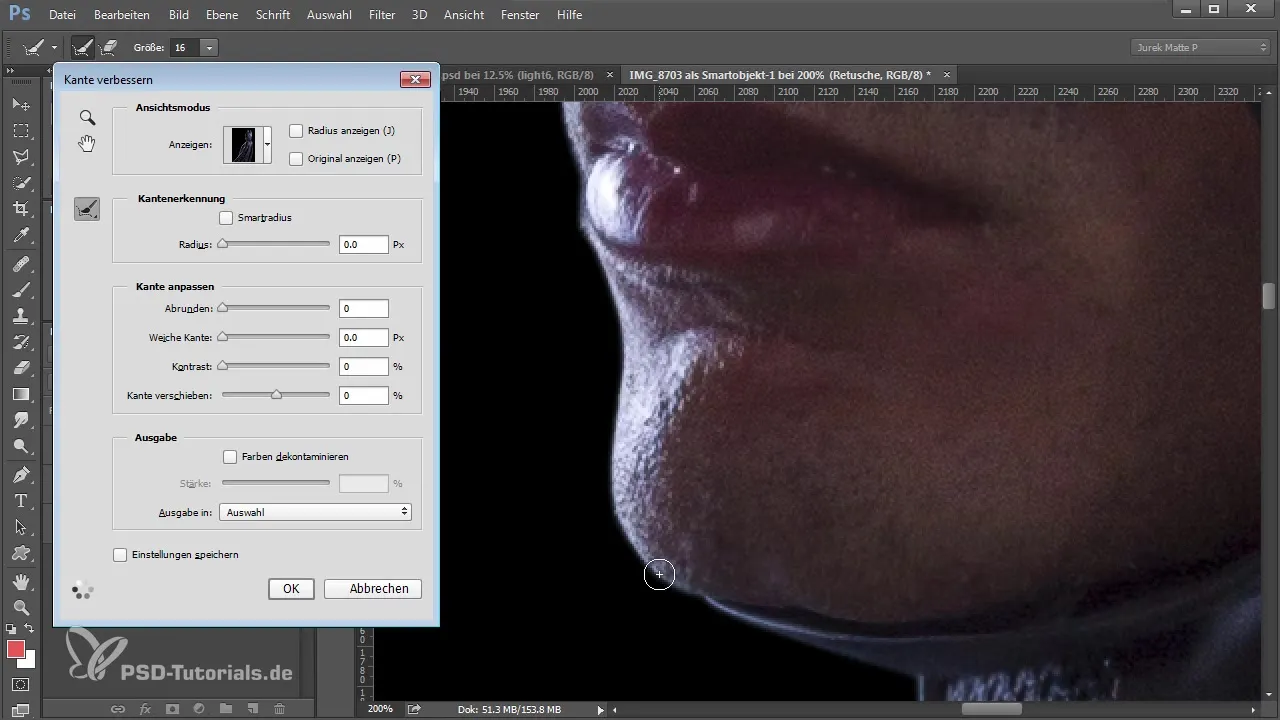
Task: Delete layer with trash icon
Action: coord(280,709)
